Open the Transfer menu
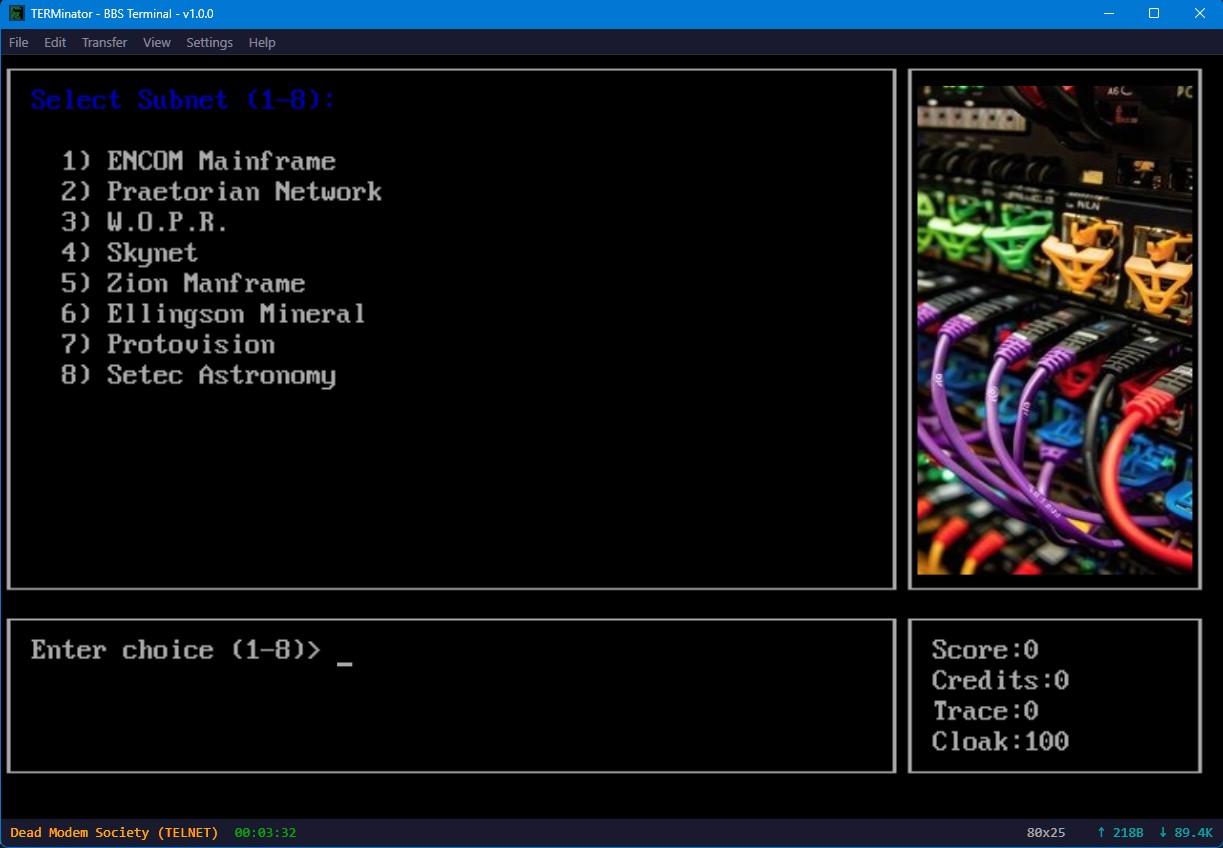1223x848 pixels. [x=104, y=42]
